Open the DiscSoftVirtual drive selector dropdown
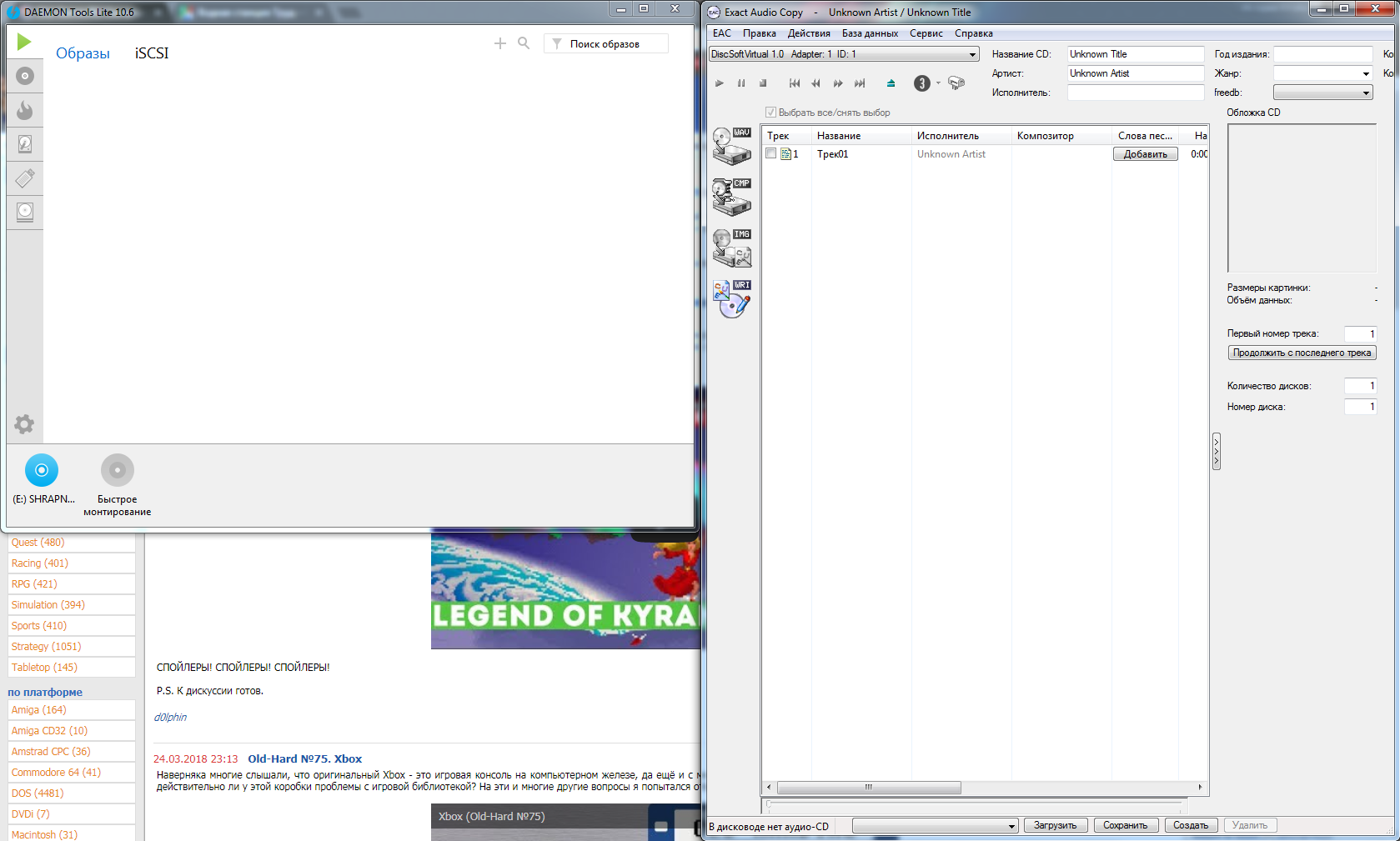 972,53
